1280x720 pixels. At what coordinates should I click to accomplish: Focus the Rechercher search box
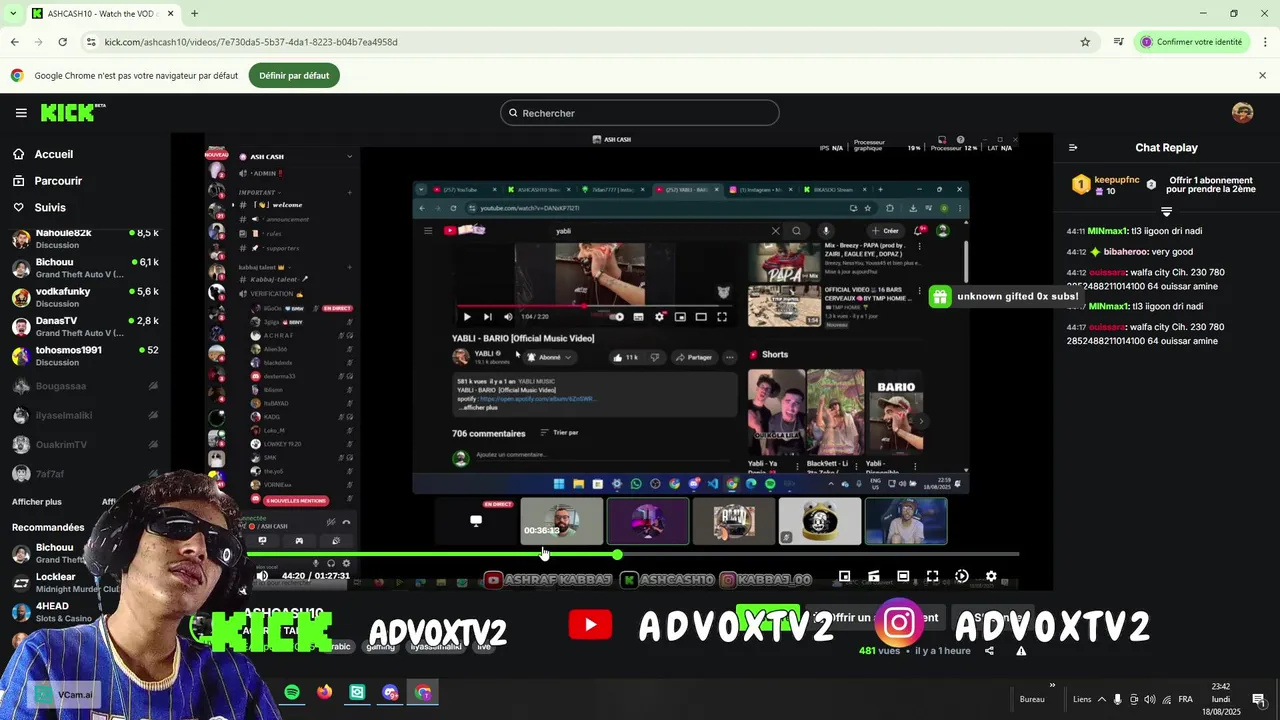(x=640, y=113)
